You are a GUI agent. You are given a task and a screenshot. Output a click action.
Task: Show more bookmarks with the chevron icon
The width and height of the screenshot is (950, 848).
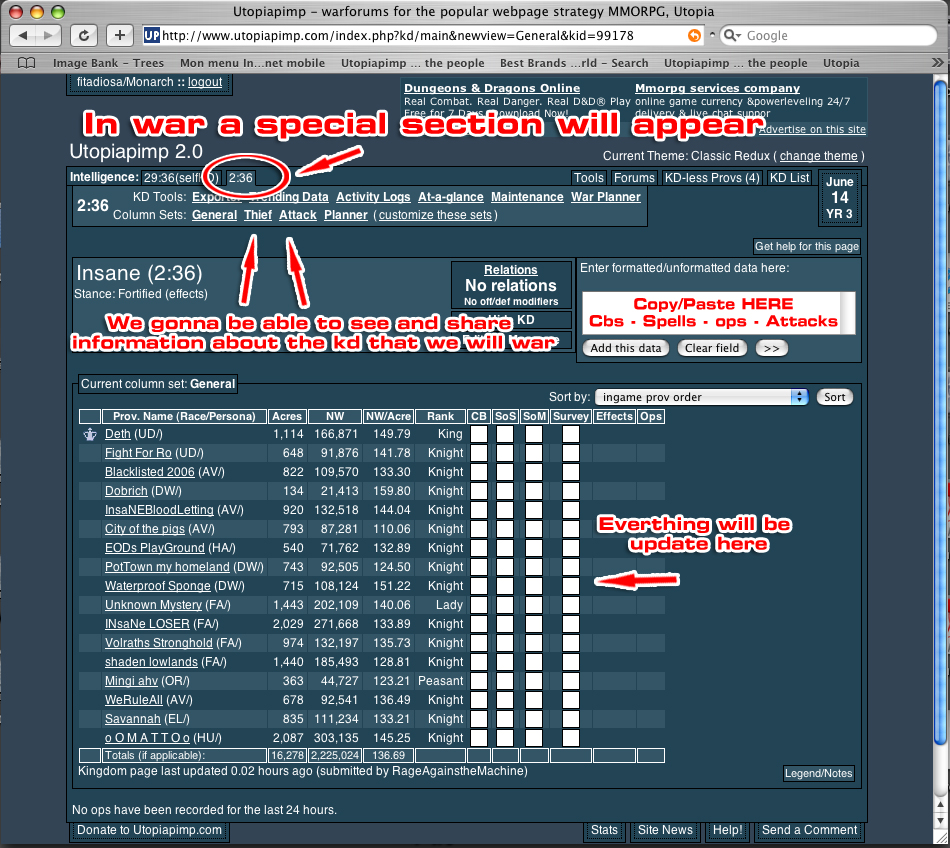[937, 62]
